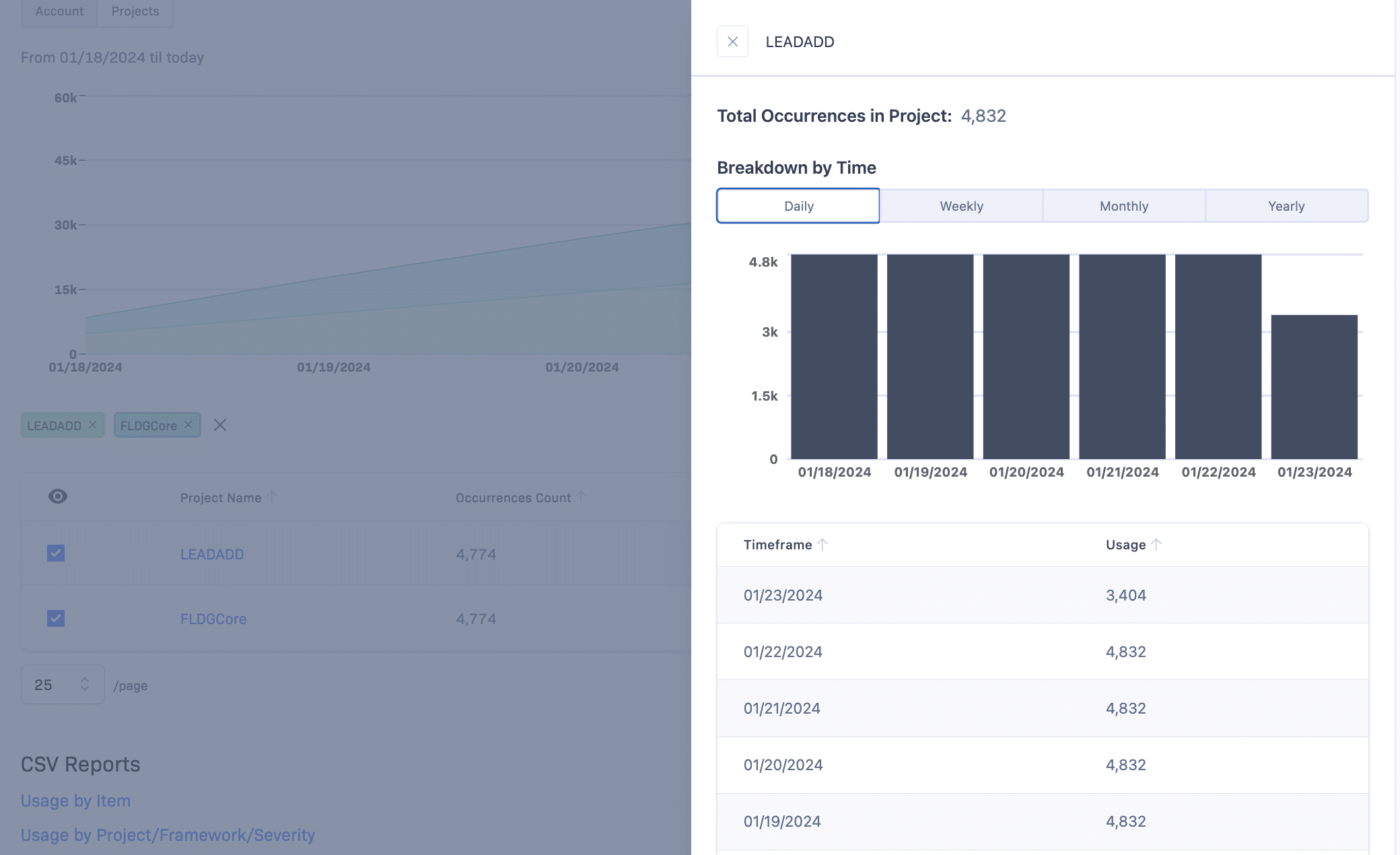Sort by Occurrences Count arrow
The width and height of the screenshot is (1400, 855).
pyautogui.click(x=581, y=497)
